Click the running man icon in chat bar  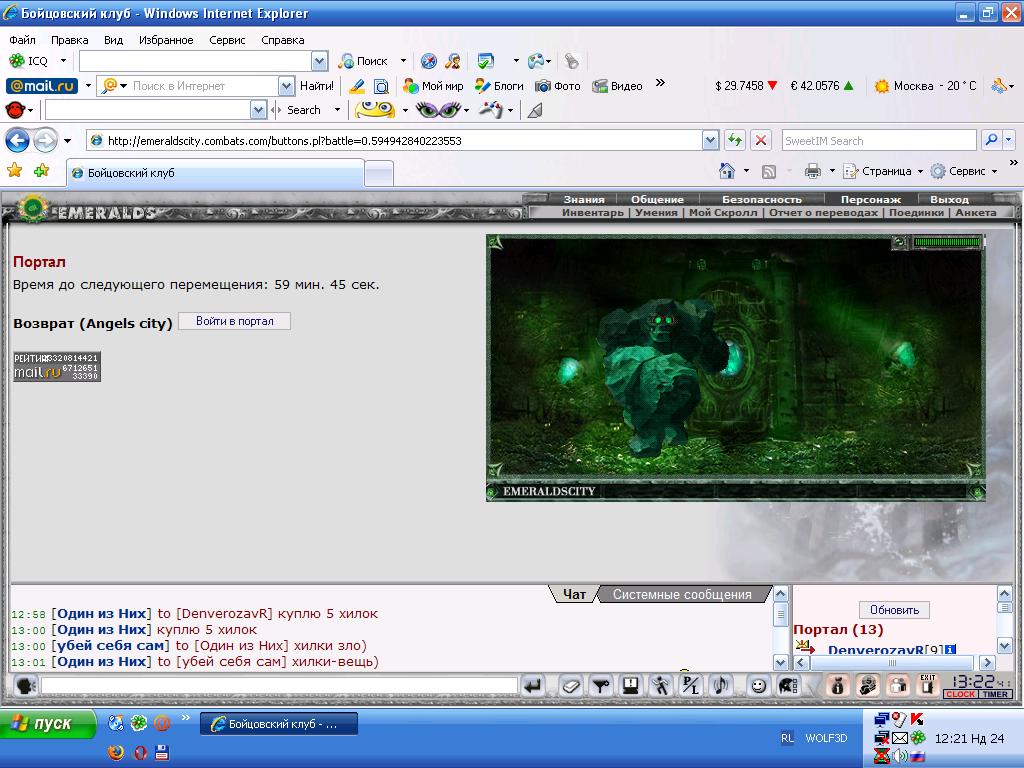pyautogui.click(x=661, y=686)
